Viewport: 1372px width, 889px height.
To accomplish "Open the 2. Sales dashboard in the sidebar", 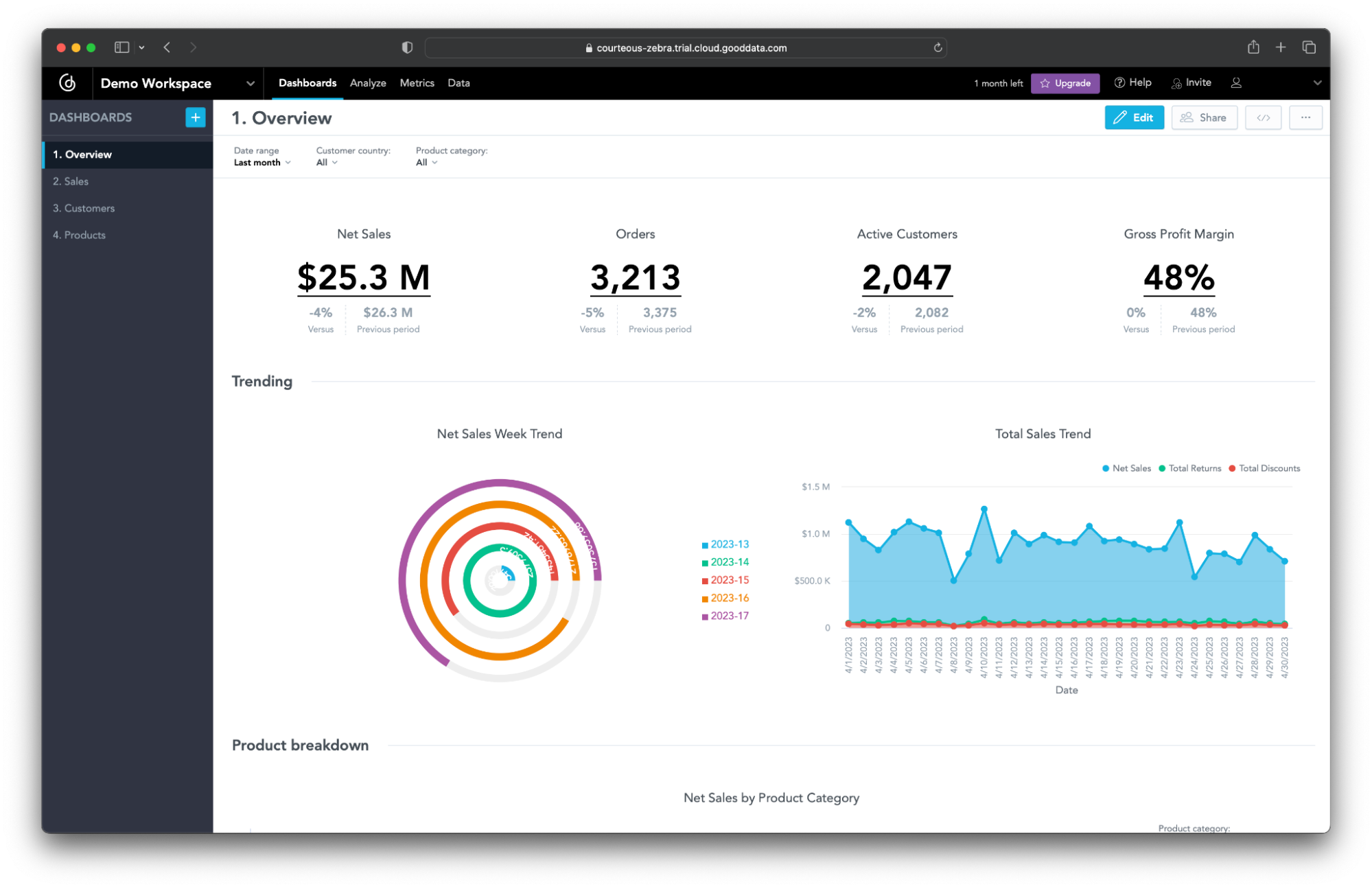I will tap(71, 181).
